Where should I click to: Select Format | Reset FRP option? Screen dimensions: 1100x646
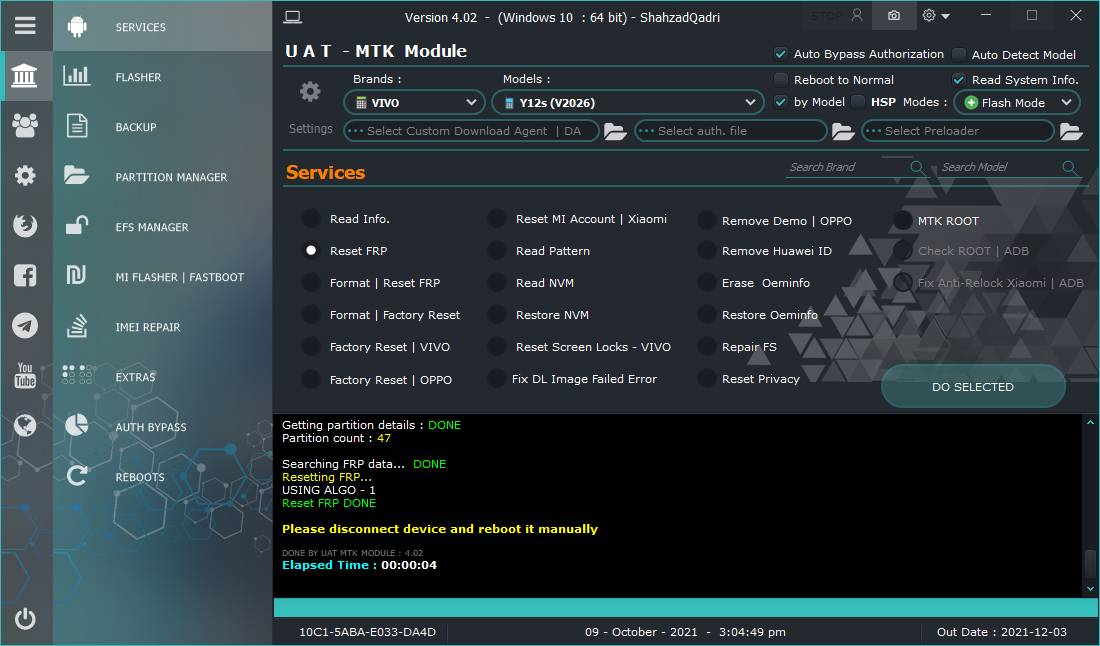tap(311, 282)
